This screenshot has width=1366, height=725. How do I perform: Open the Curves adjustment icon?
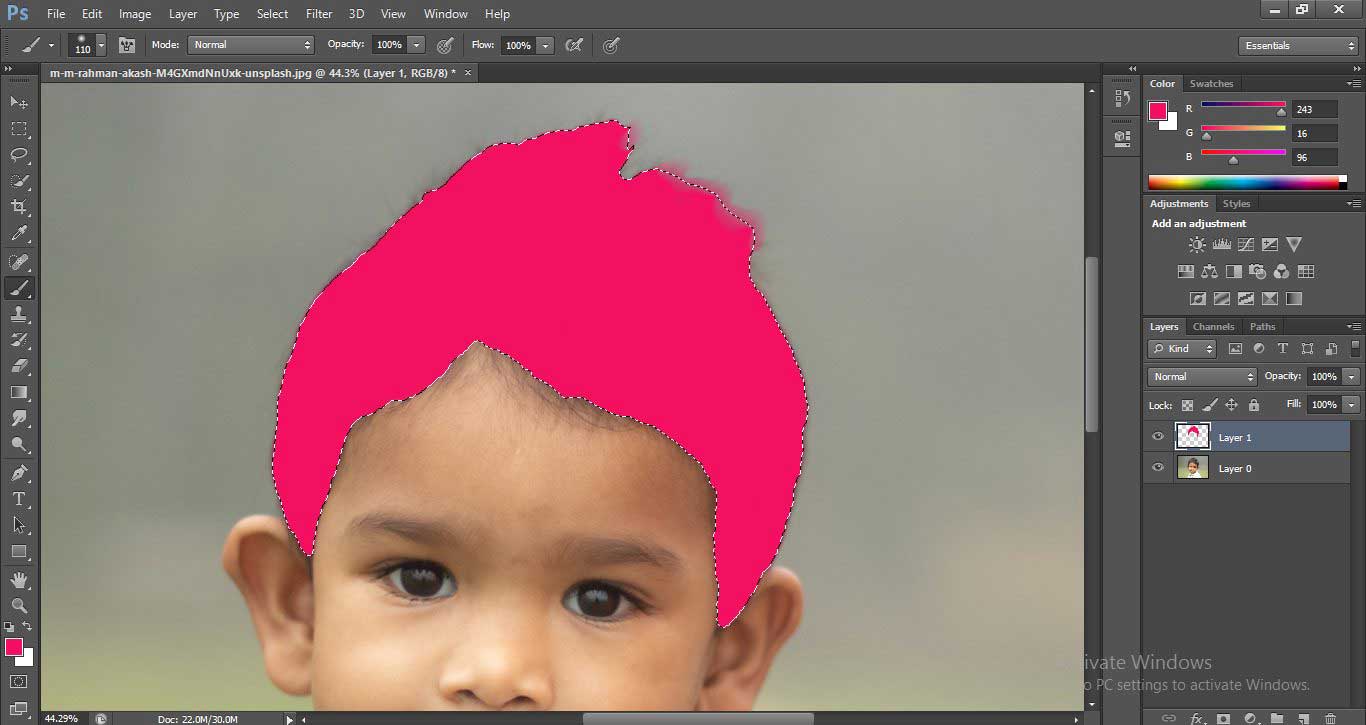(1246, 244)
